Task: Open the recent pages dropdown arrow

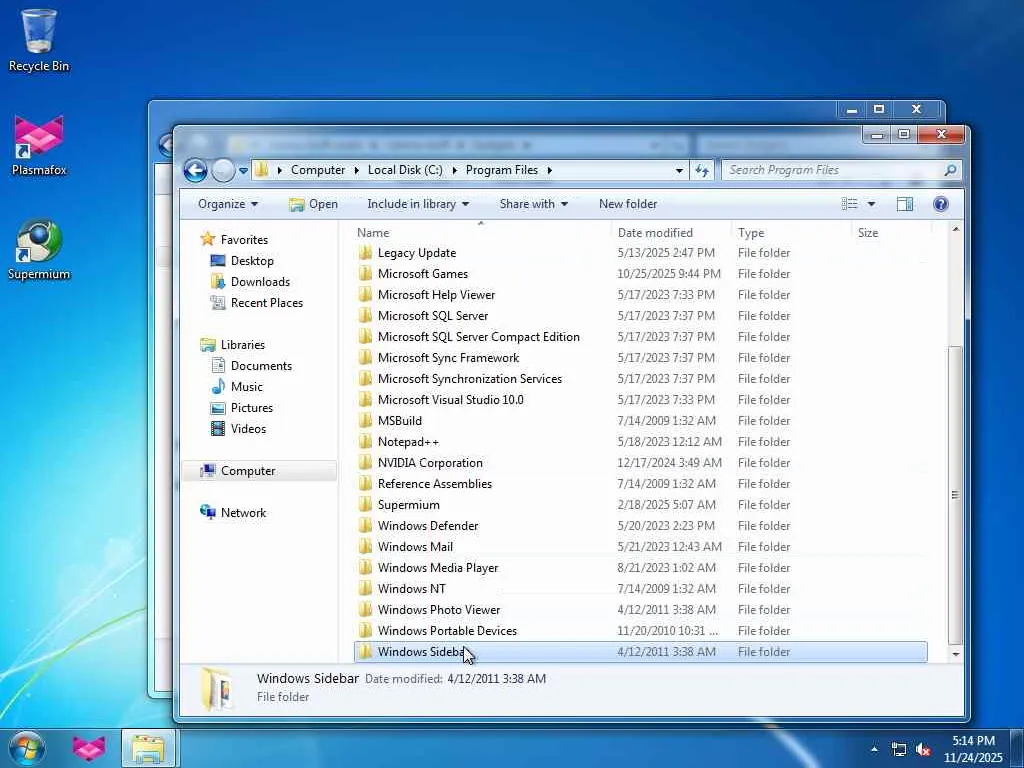Action: coord(243,170)
